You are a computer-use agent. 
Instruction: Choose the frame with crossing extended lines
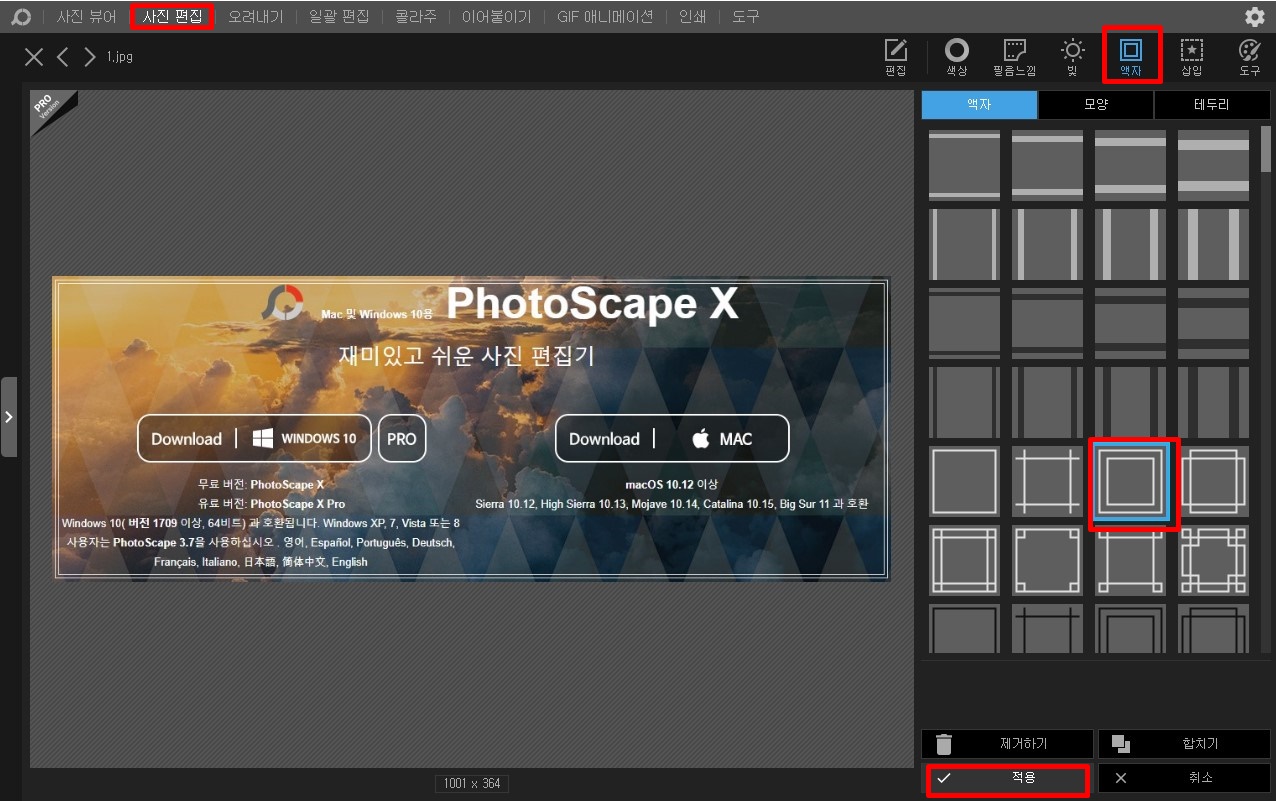[1047, 481]
